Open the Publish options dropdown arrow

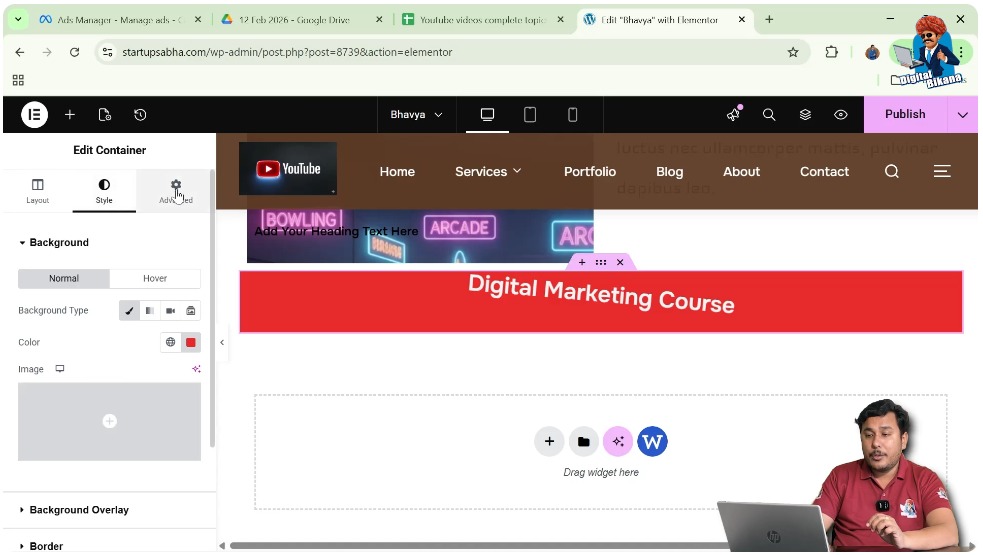962,115
